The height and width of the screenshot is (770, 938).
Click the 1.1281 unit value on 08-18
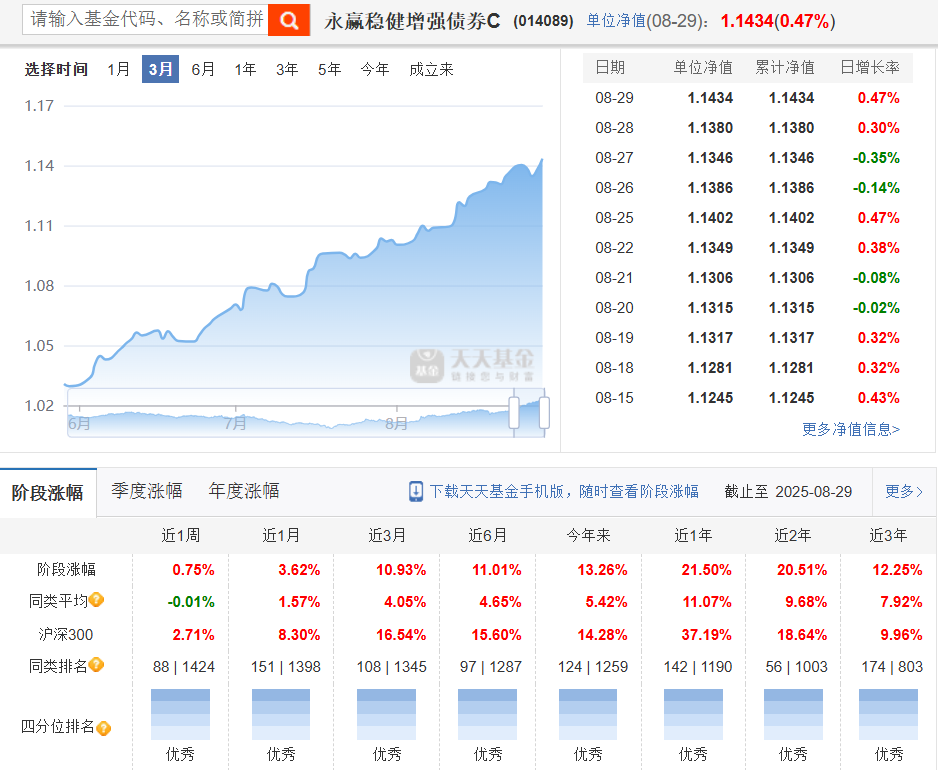(x=710, y=367)
